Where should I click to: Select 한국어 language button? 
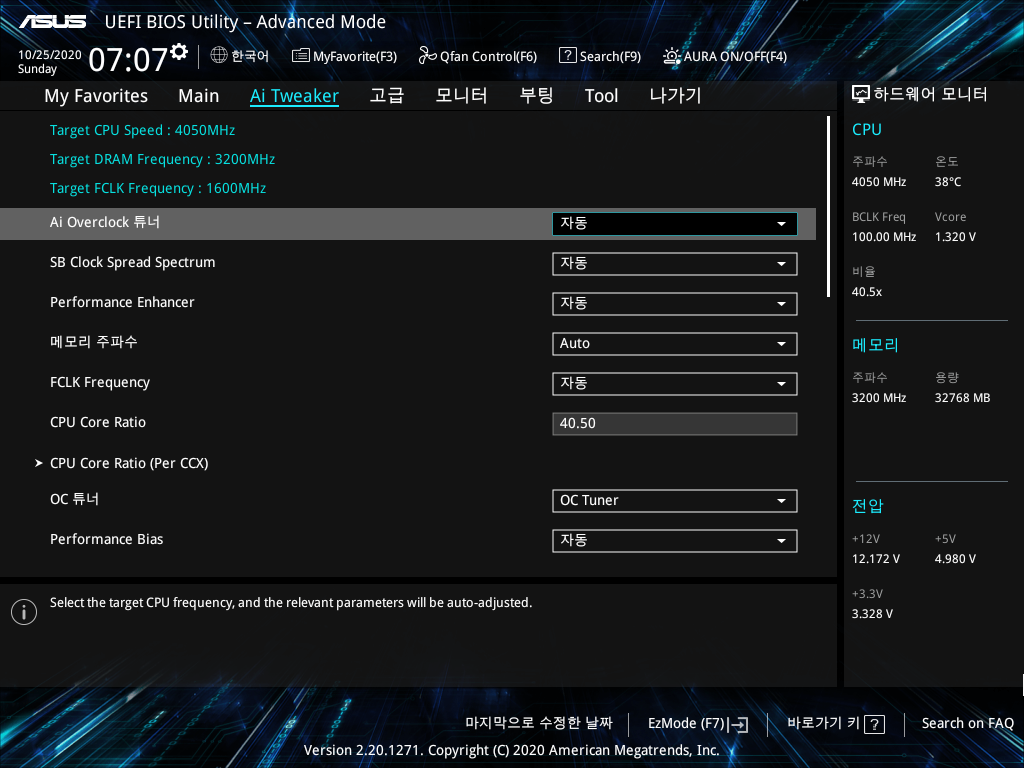tap(240, 56)
